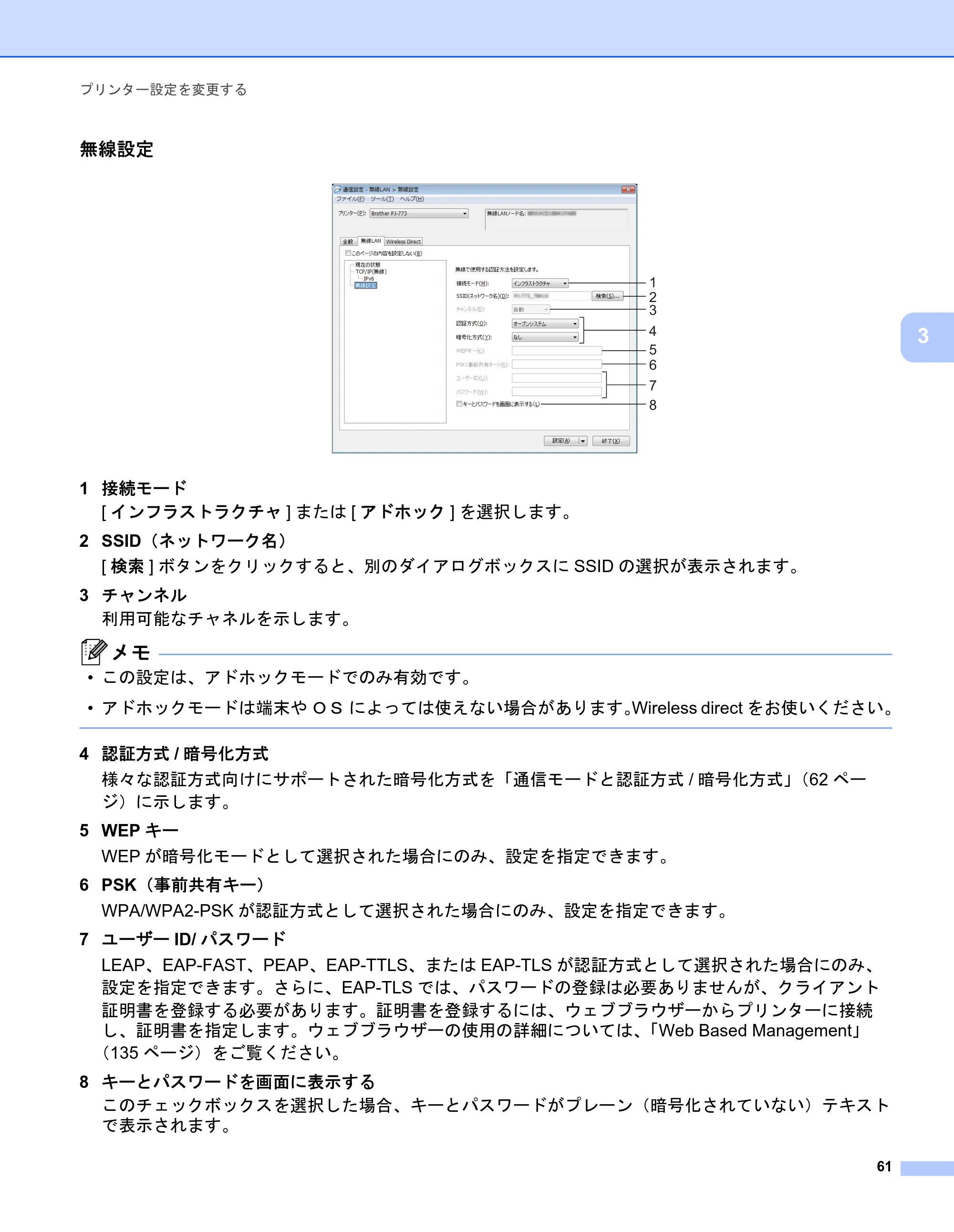Click the パスワード input field
The width and height of the screenshot is (954, 1232).
point(557,391)
